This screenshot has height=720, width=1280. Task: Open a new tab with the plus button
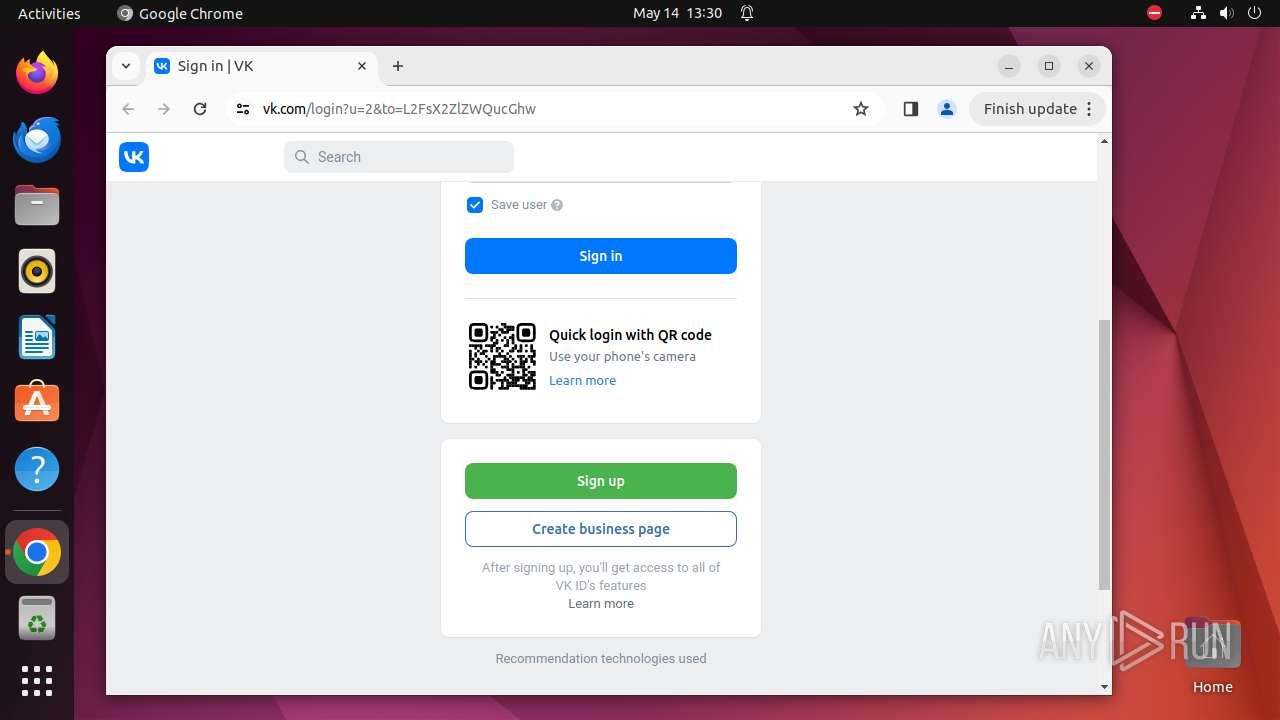click(398, 66)
